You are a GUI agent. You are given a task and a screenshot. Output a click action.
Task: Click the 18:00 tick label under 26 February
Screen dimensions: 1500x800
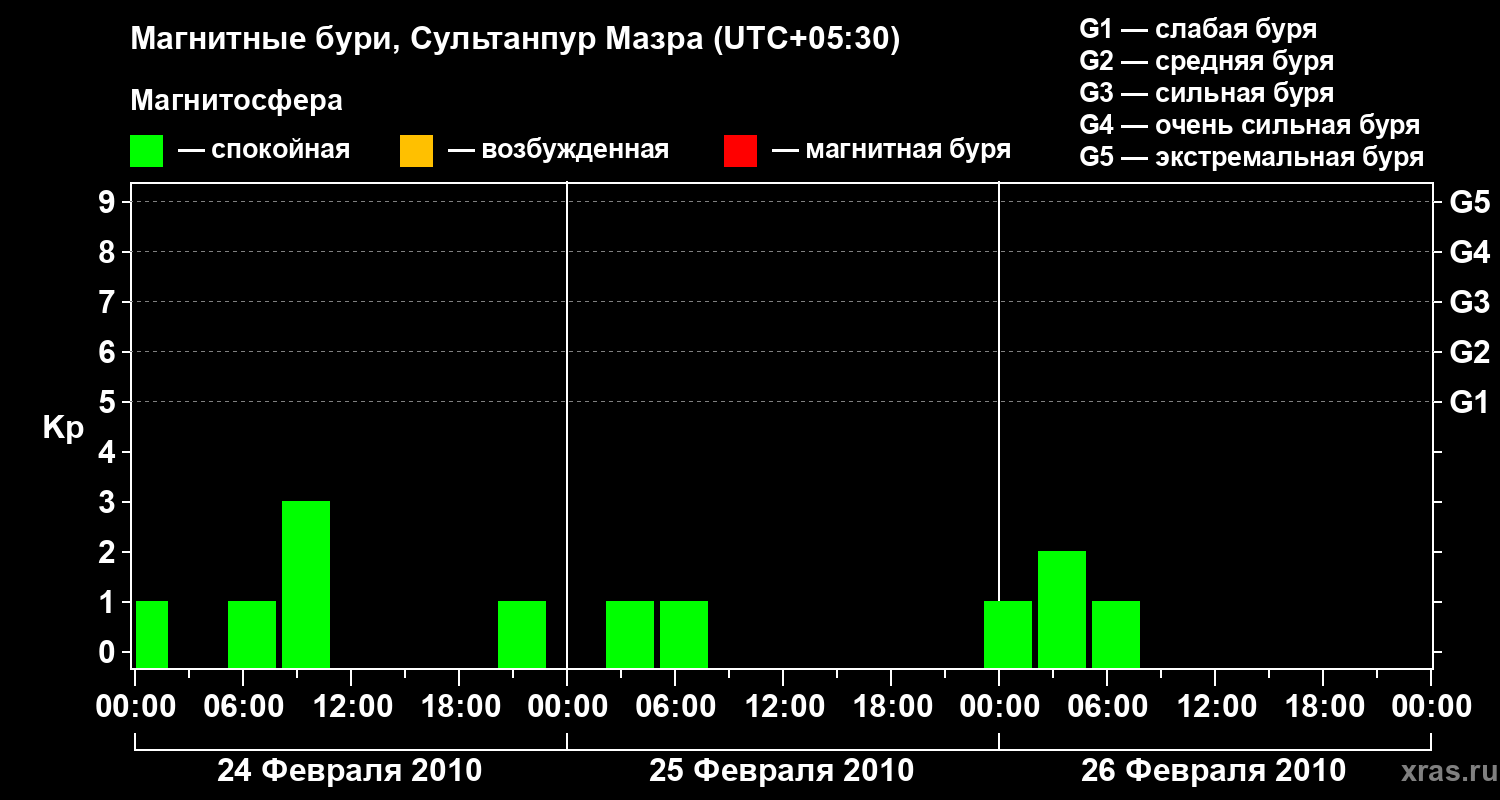tap(1323, 707)
